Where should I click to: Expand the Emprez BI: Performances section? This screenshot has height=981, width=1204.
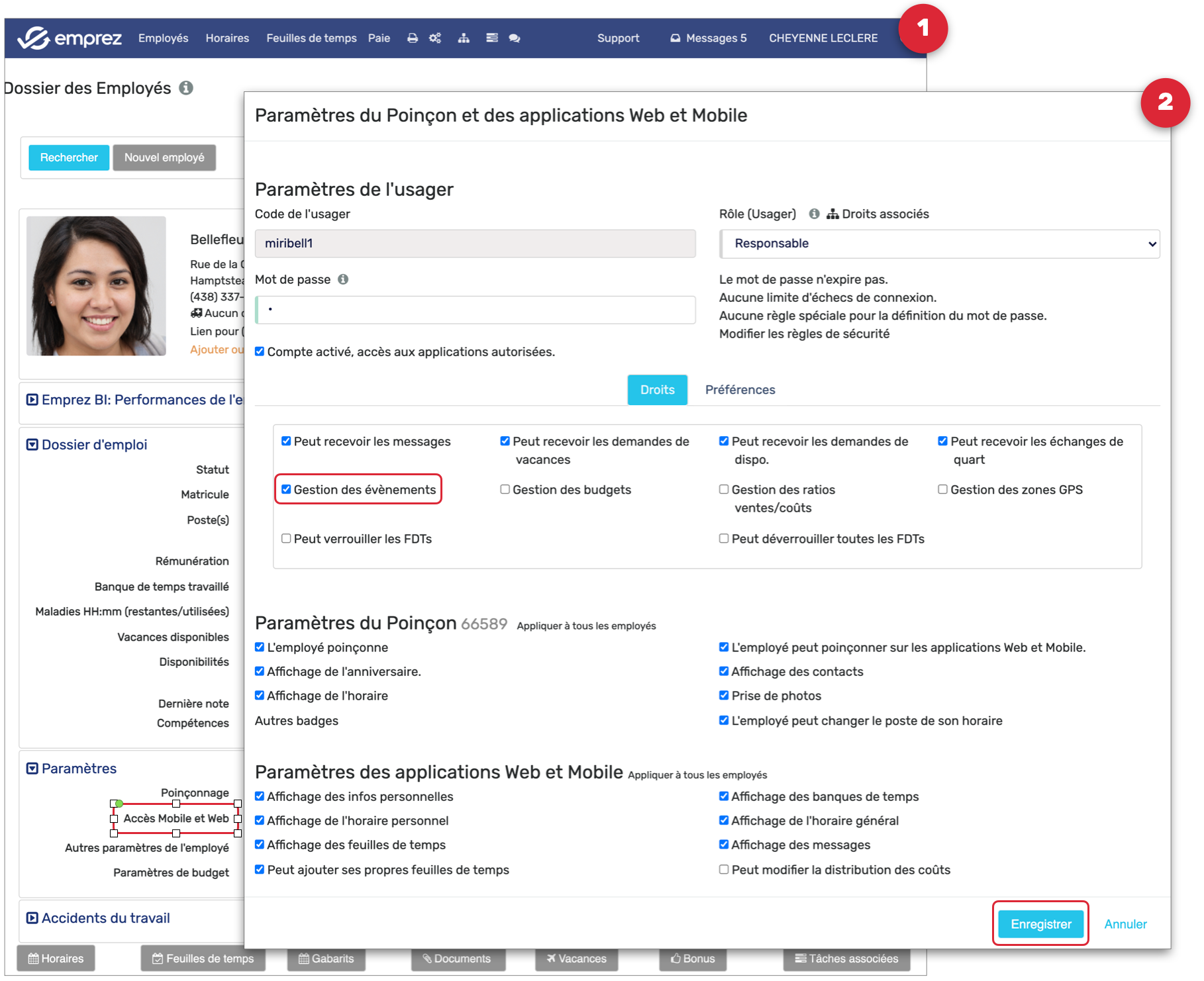coord(32,400)
